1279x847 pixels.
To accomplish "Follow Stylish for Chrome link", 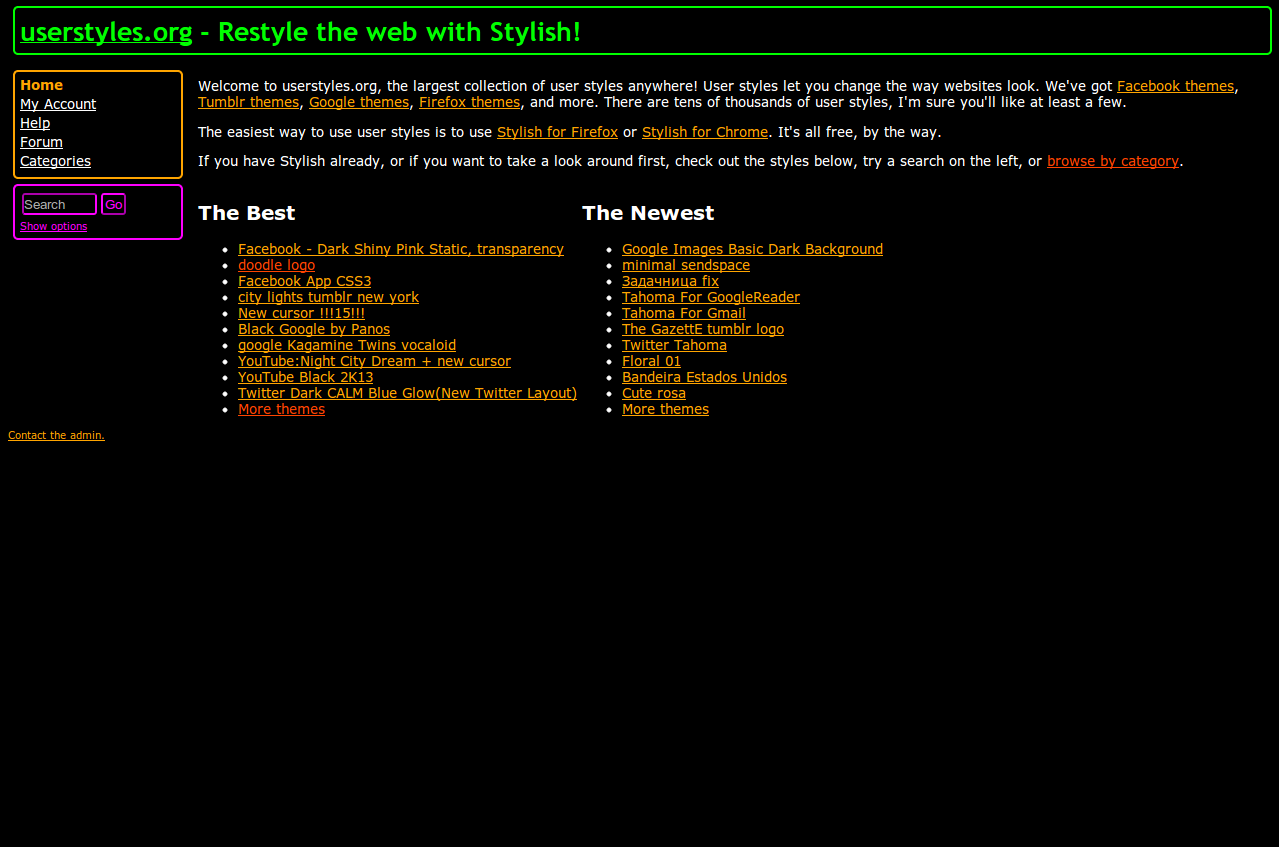I will [705, 132].
